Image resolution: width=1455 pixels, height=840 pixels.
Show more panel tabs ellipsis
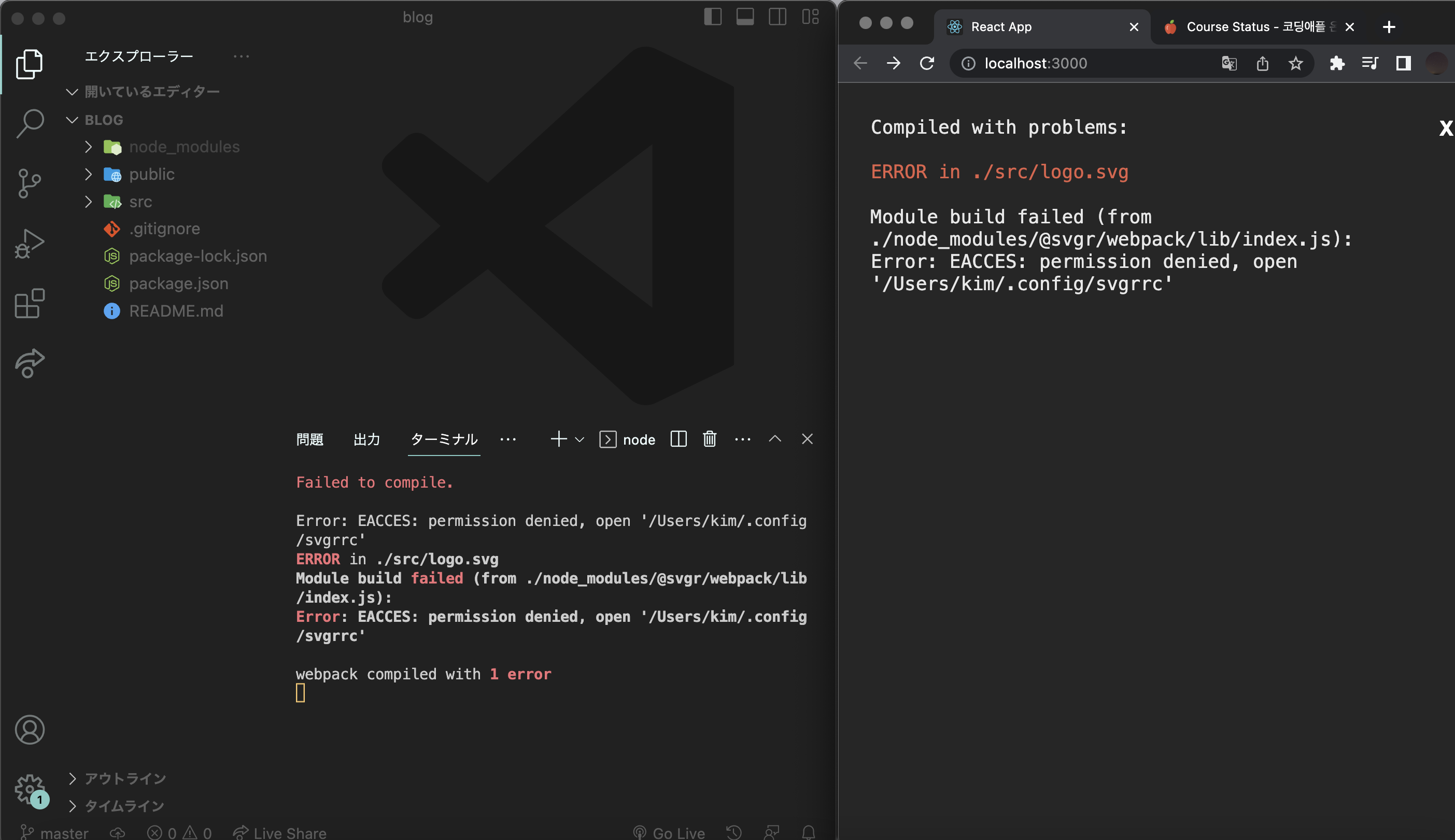pyautogui.click(x=508, y=439)
